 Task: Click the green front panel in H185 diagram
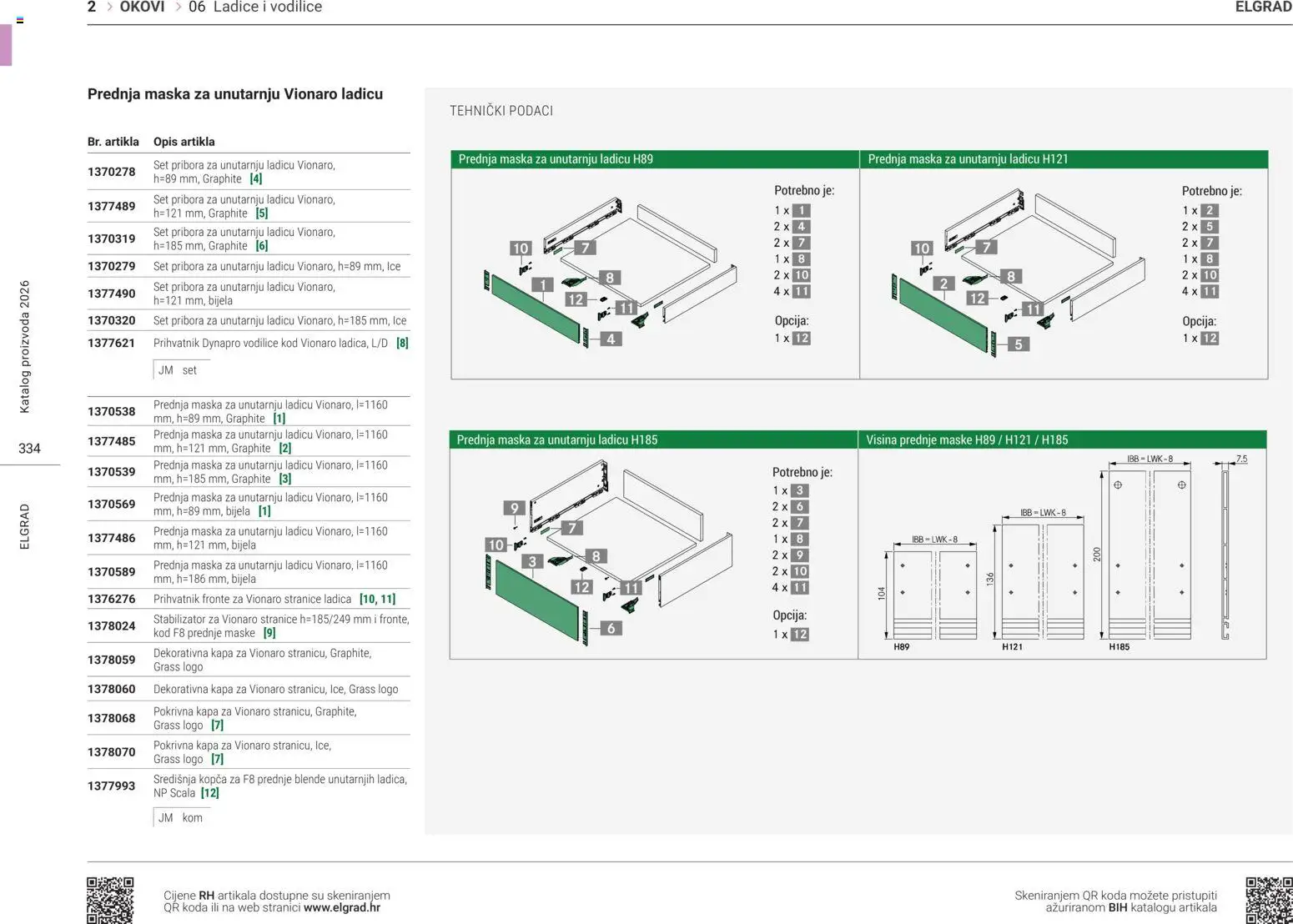538,598
